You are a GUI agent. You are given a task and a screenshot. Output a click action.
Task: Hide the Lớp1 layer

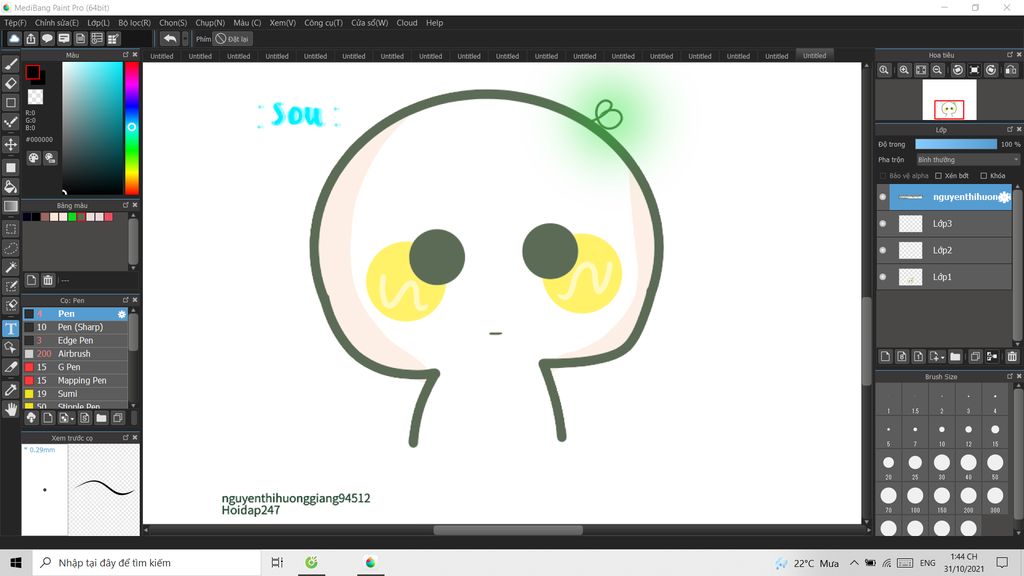click(883, 277)
